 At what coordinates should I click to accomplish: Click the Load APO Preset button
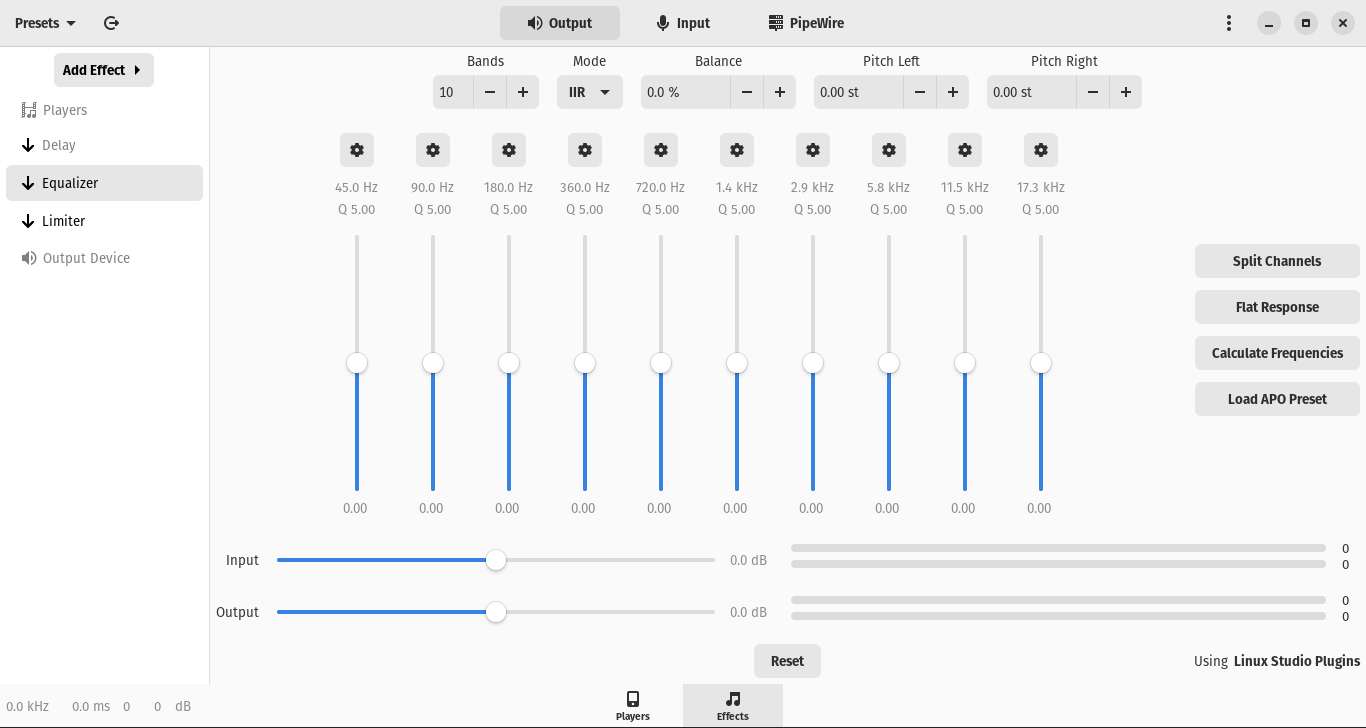tap(1277, 399)
